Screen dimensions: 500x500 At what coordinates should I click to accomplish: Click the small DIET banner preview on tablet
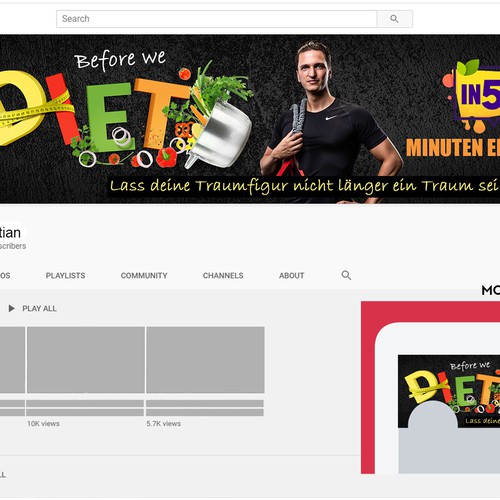click(449, 392)
